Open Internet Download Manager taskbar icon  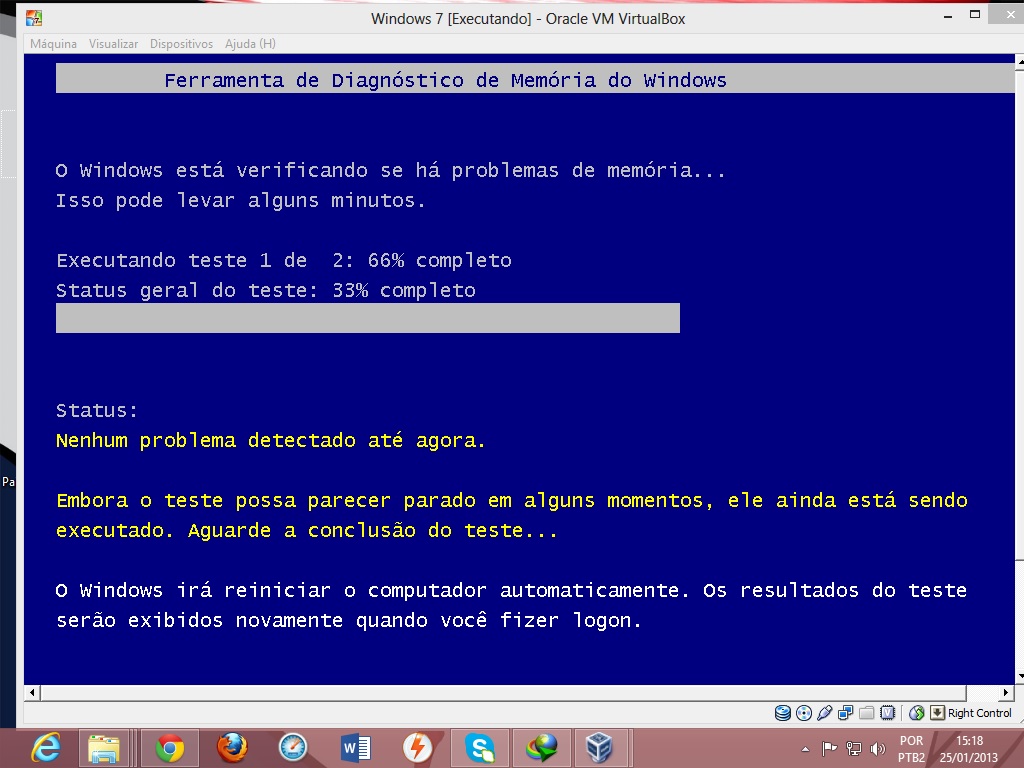[541, 747]
